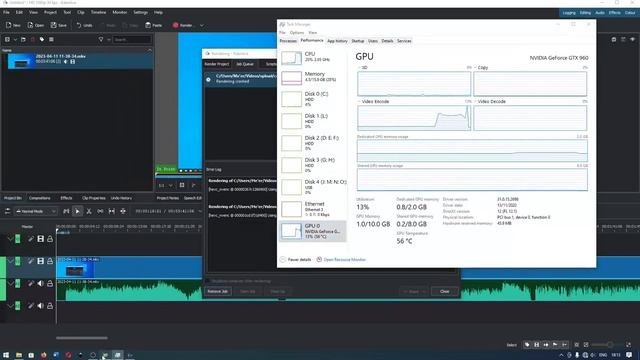Select the Slip tool in timeline toolbar
This screenshot has width=640, height=360.
pyautogui.click(x=111, y=211)
